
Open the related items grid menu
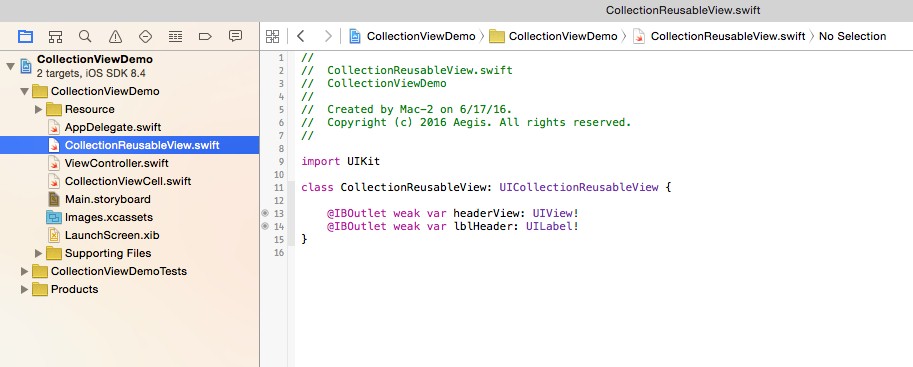(273, 36)
